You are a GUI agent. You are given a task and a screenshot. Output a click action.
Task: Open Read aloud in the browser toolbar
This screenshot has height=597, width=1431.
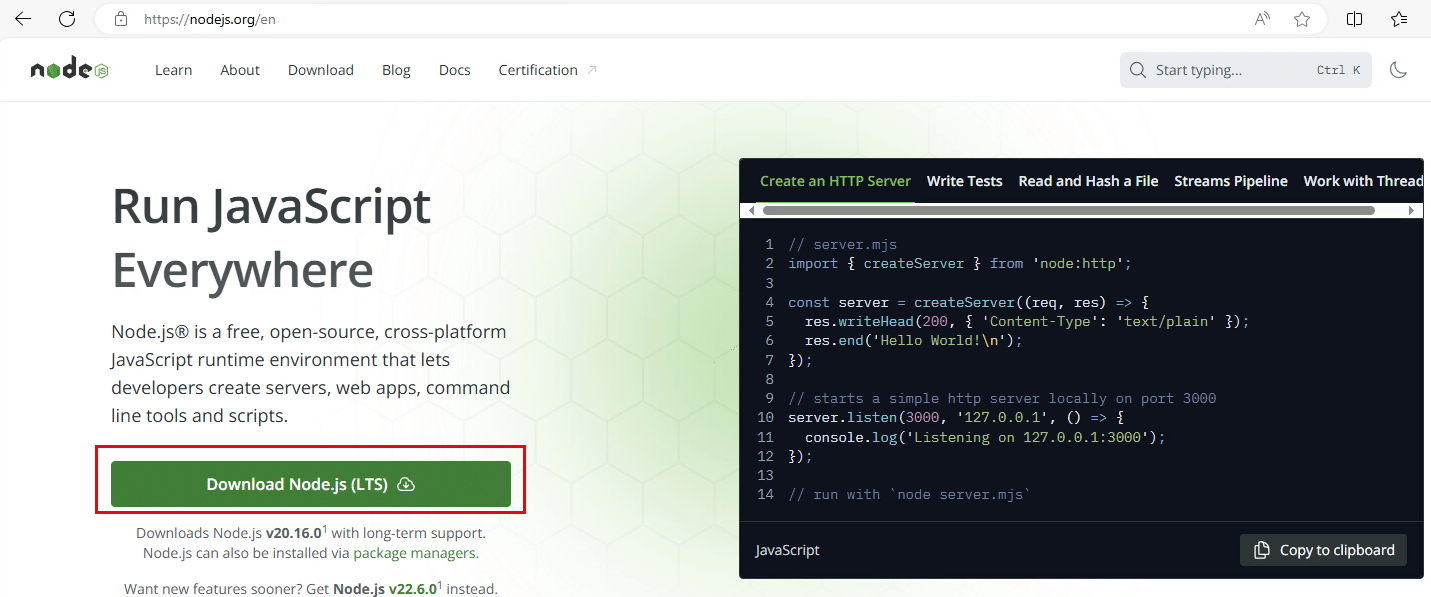coord(1261,18)
